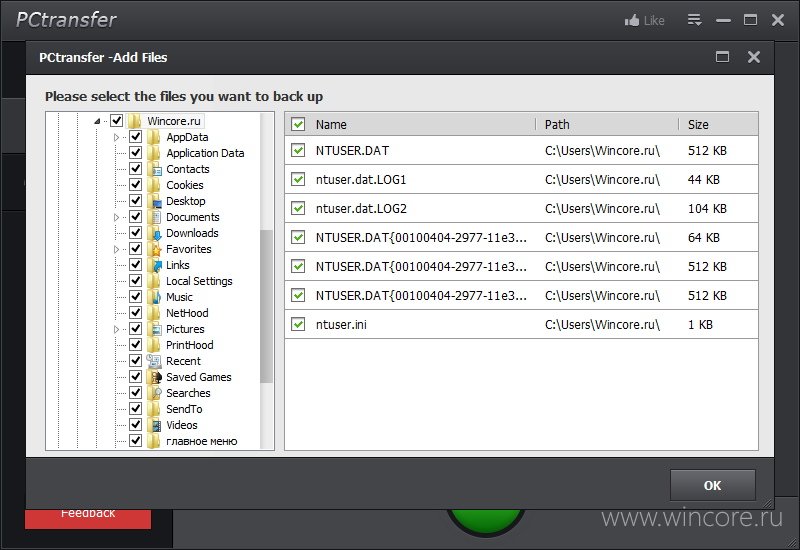Close the Add Files dialog
This screenshot has width=800, height=550.
coord(754,57)
